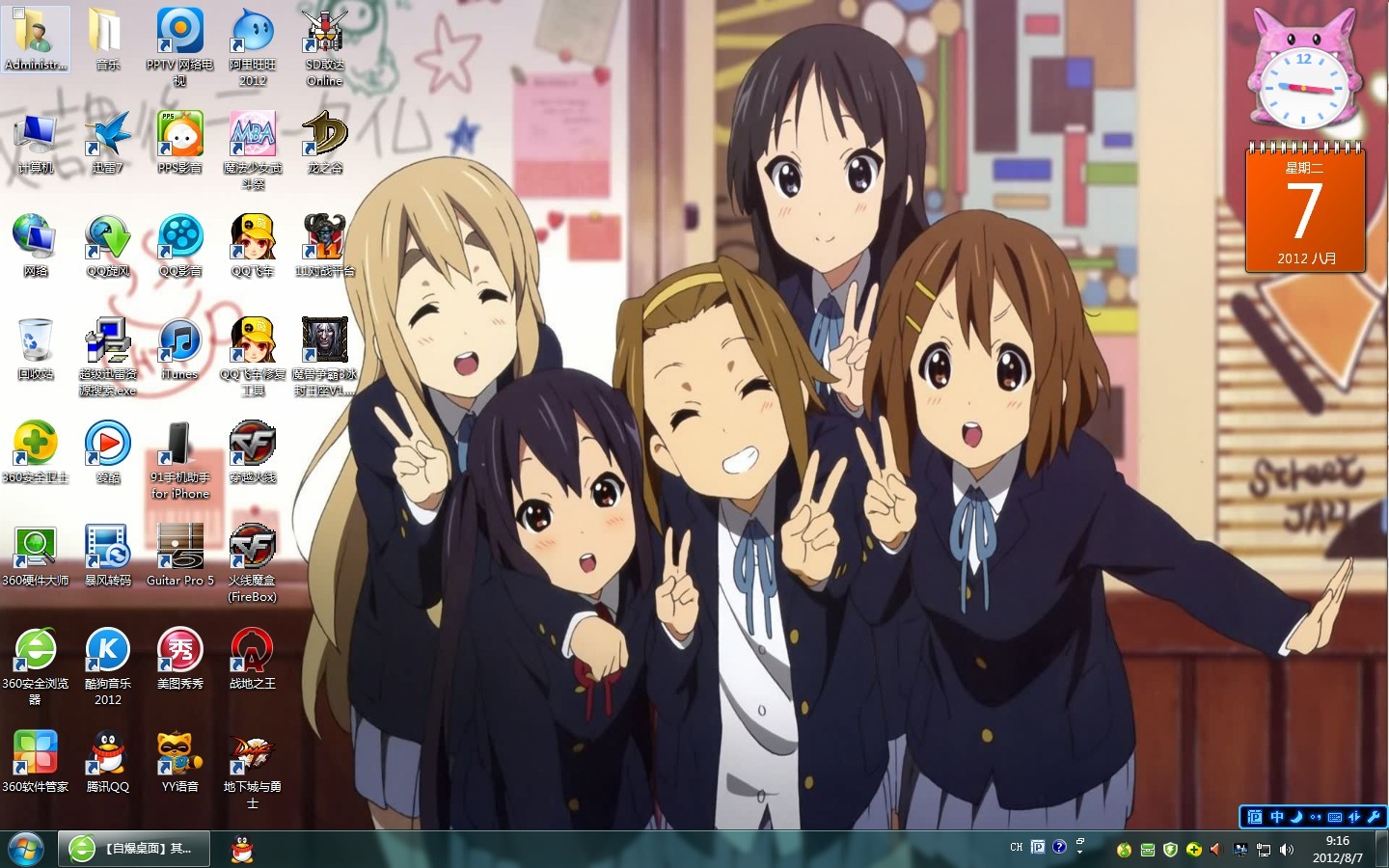1389x868 pixels.
Task: Restore the language bar using the tray restore icon
Action: (1080, 842)
